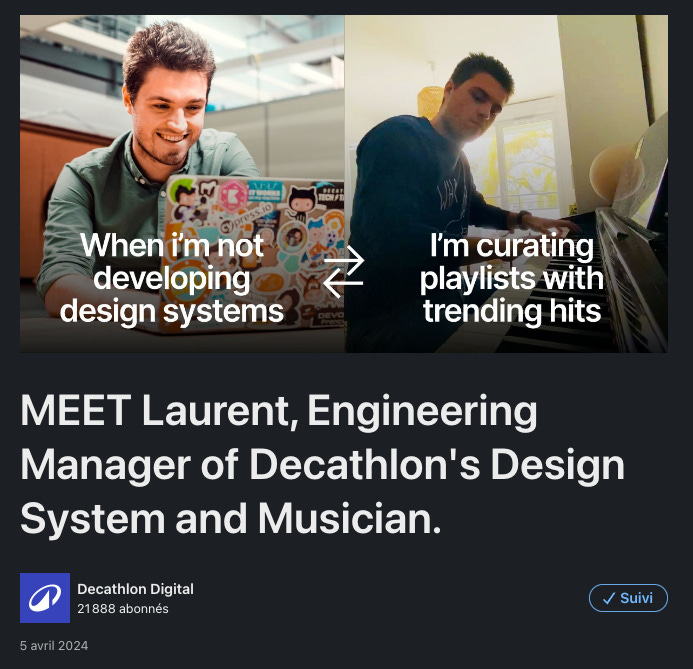Click the GitHub Octocat sticker on laptop
This screenshot has height=669, width=693.
click(302, 201)
